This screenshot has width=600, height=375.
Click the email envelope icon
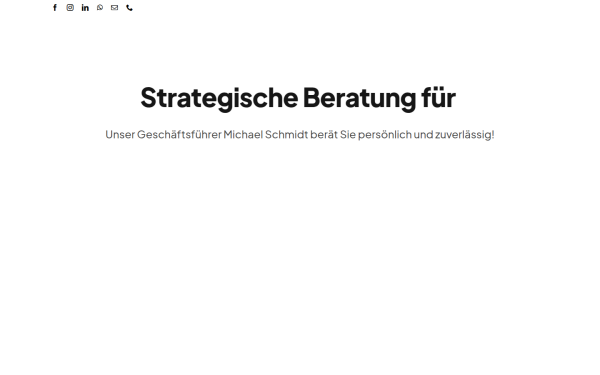tap(114, 8)
